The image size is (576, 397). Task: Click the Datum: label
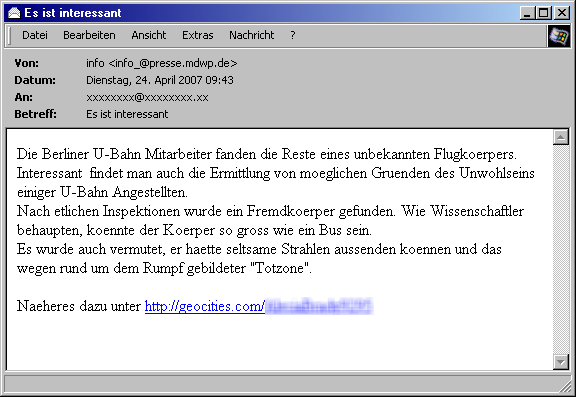(x=35, y=80)
